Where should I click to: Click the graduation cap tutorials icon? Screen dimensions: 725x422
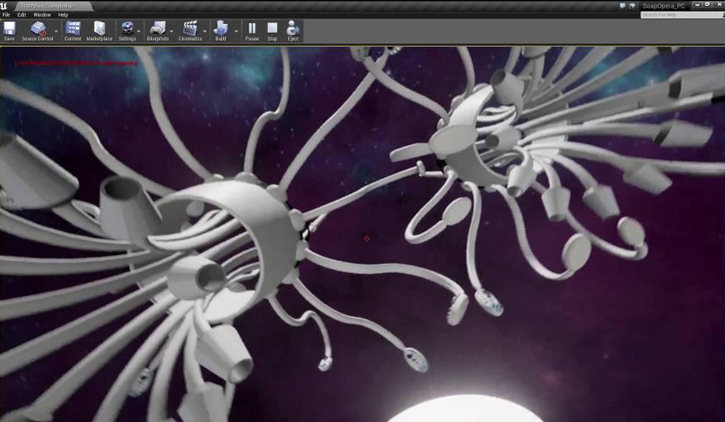pos(632,6)
